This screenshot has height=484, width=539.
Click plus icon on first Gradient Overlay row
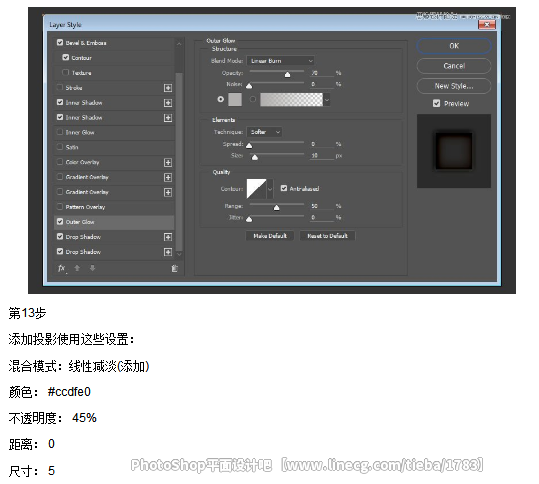[x=168, y=177]
